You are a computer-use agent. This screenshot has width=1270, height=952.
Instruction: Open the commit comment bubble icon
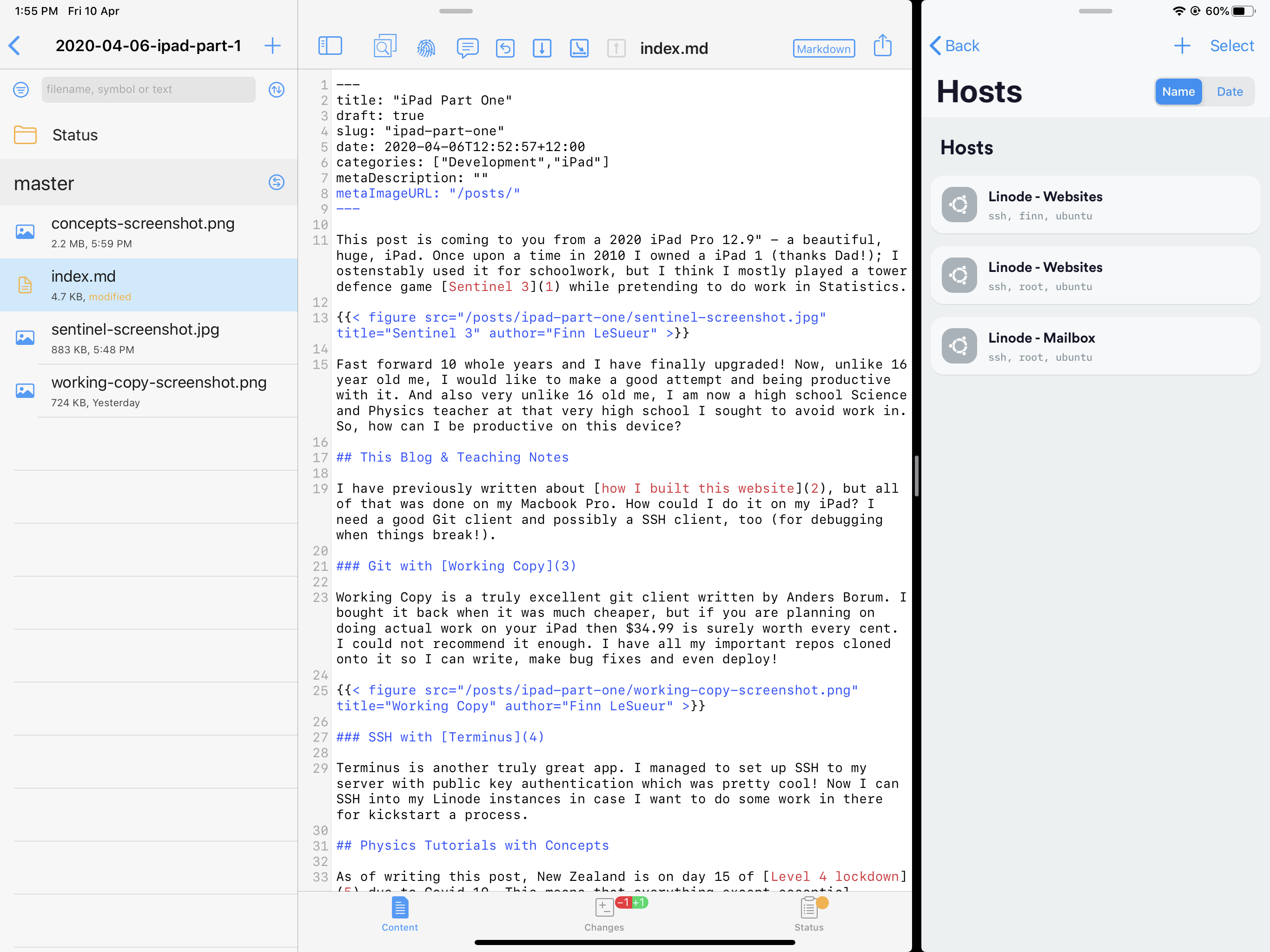coord(467,48)
